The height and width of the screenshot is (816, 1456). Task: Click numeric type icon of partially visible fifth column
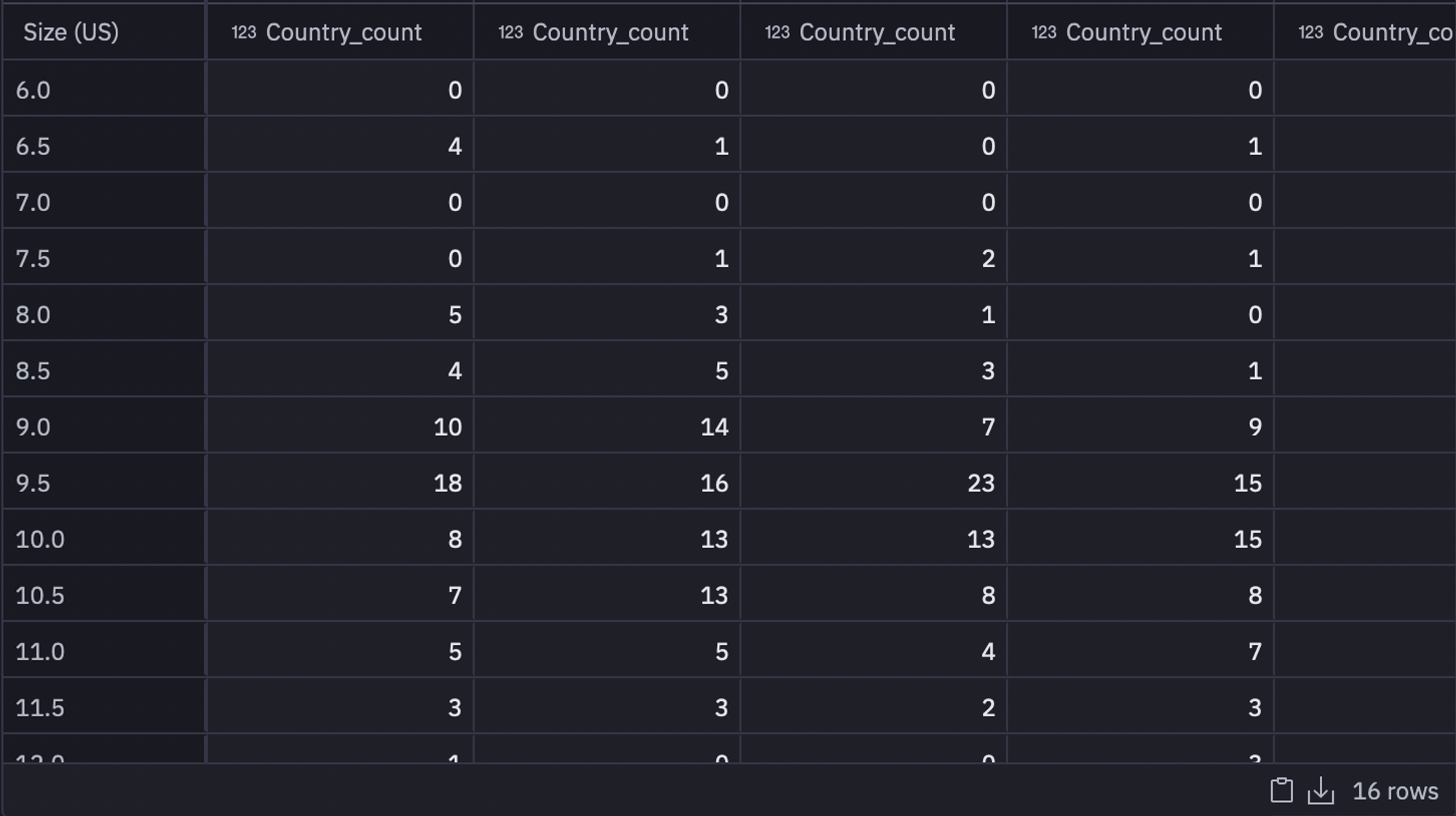pyautogui.click(x=1310, y=32)
